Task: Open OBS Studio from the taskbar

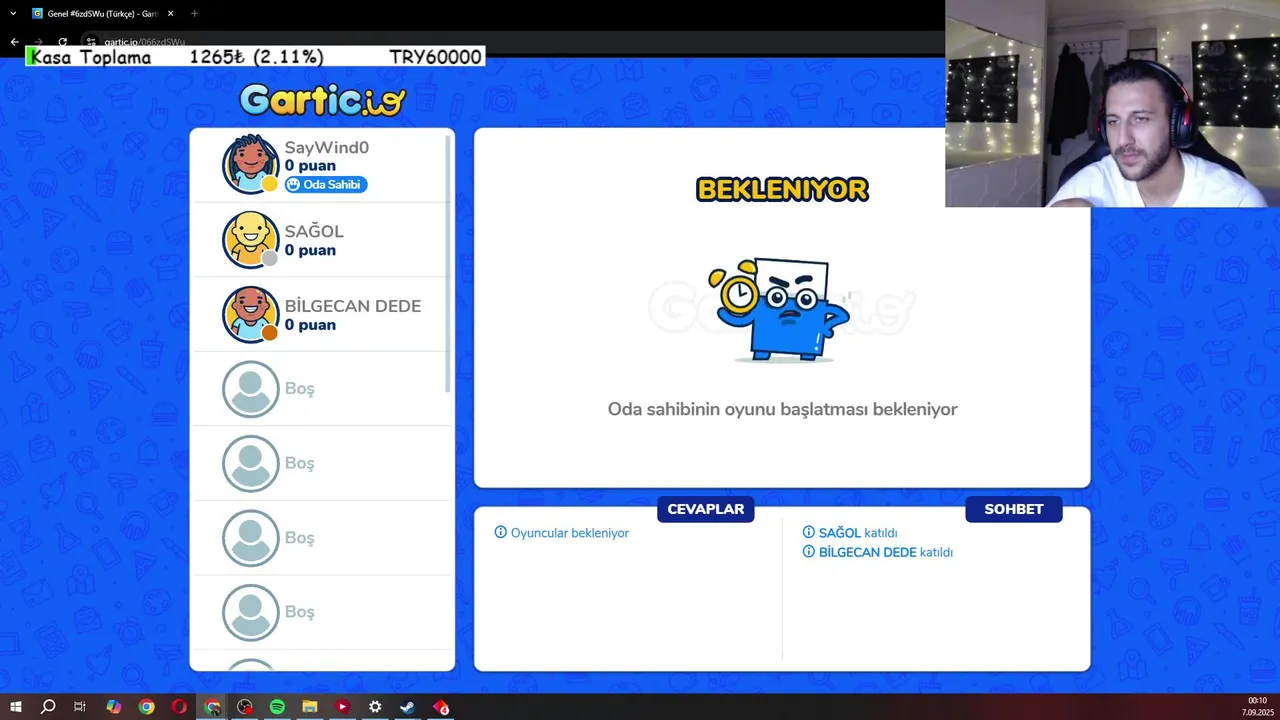Action: 245,707
